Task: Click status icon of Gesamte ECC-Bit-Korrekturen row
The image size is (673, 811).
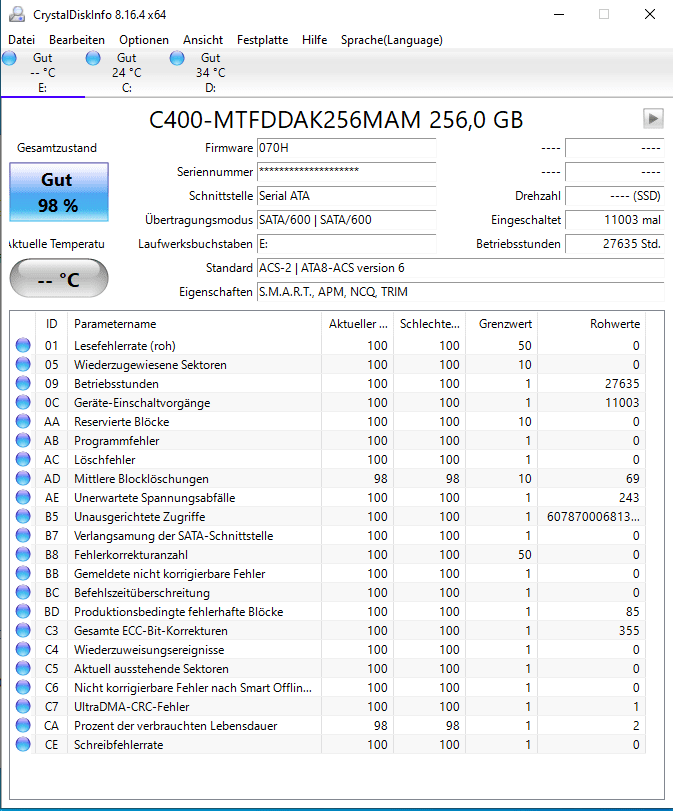Action: [23, 630]
